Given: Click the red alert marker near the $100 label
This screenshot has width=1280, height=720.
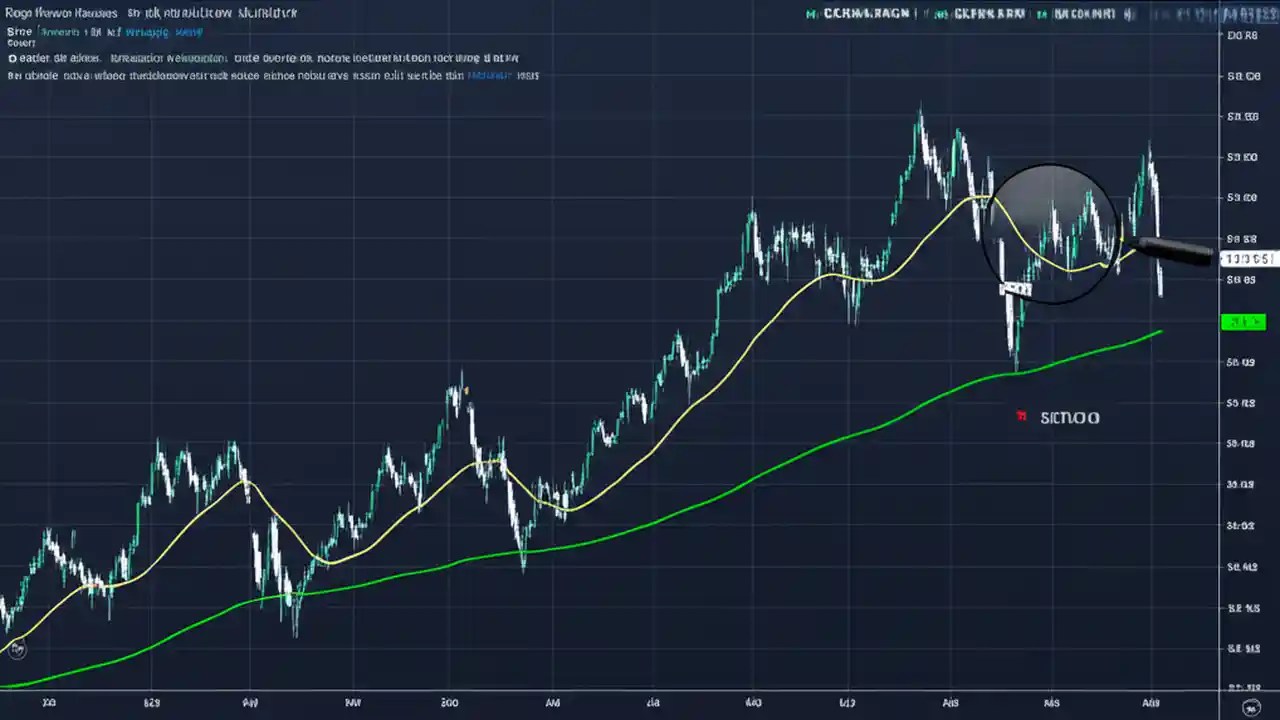Looking at the screenshot, I should point(1021,416).
